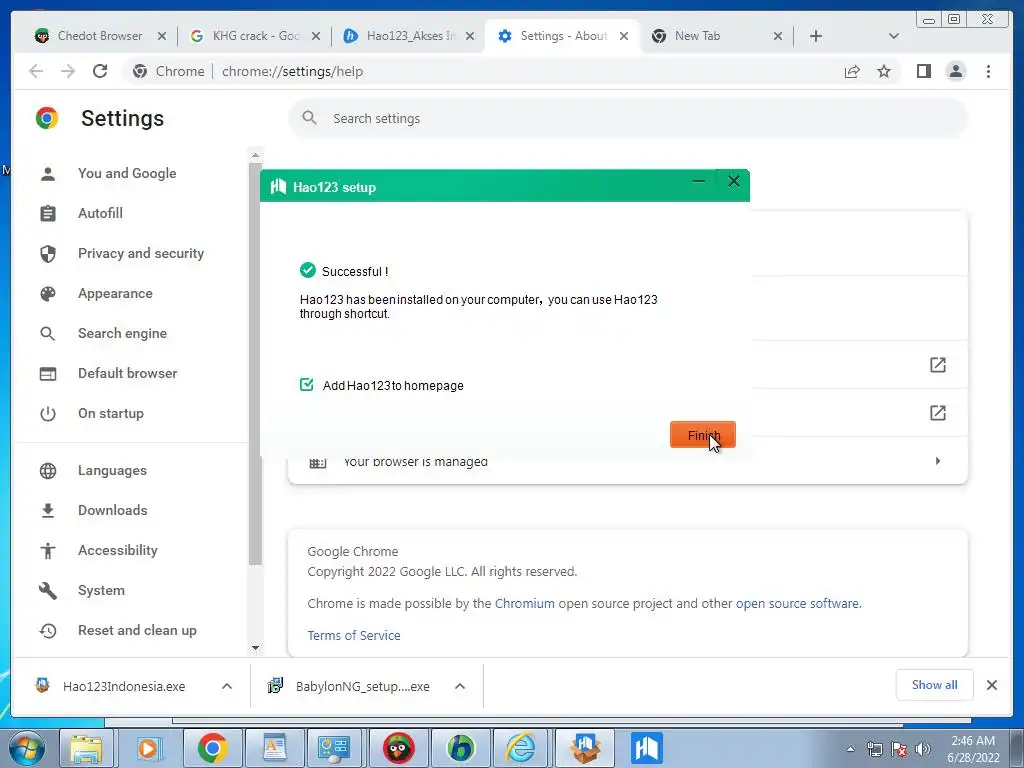Expand Hao123Indonesia.exe download options

pos(227,686)
